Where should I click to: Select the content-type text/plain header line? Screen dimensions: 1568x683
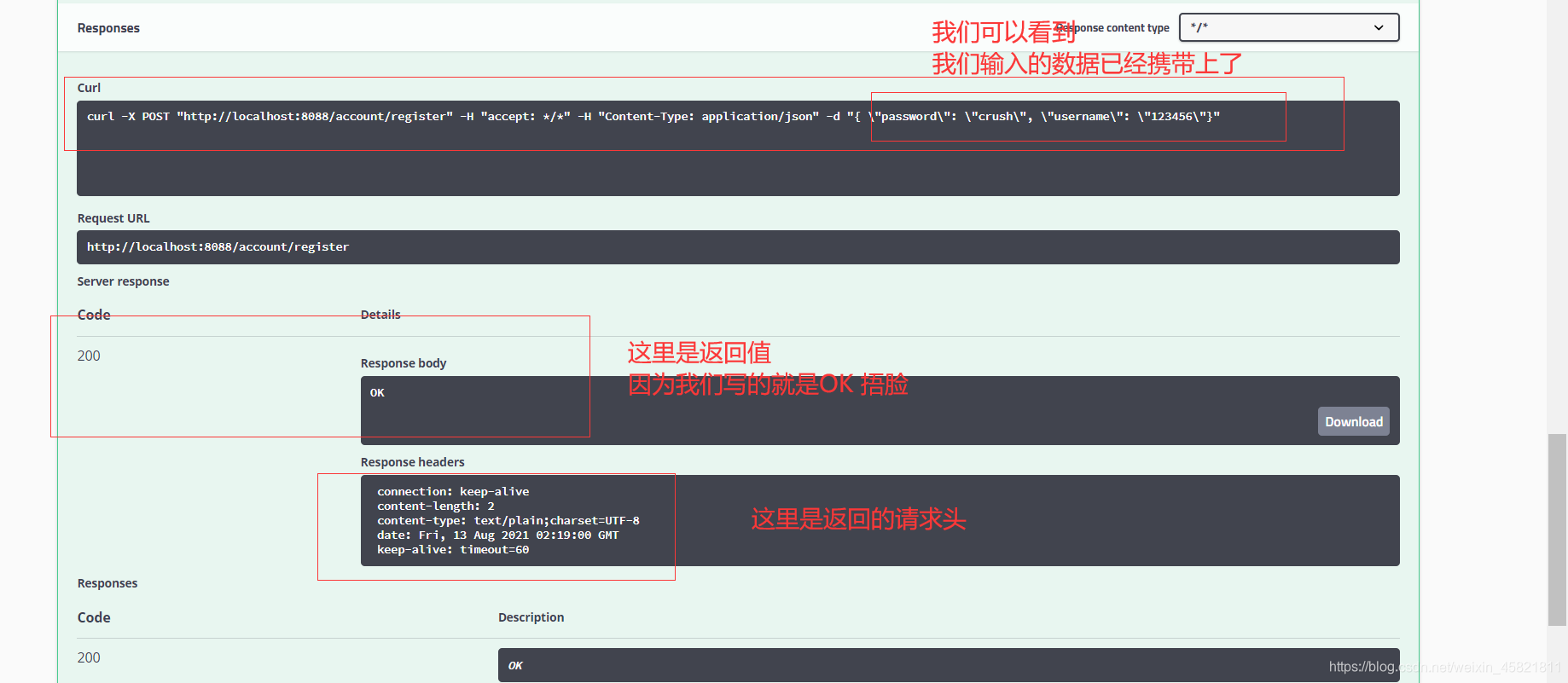tap(508, 520)
